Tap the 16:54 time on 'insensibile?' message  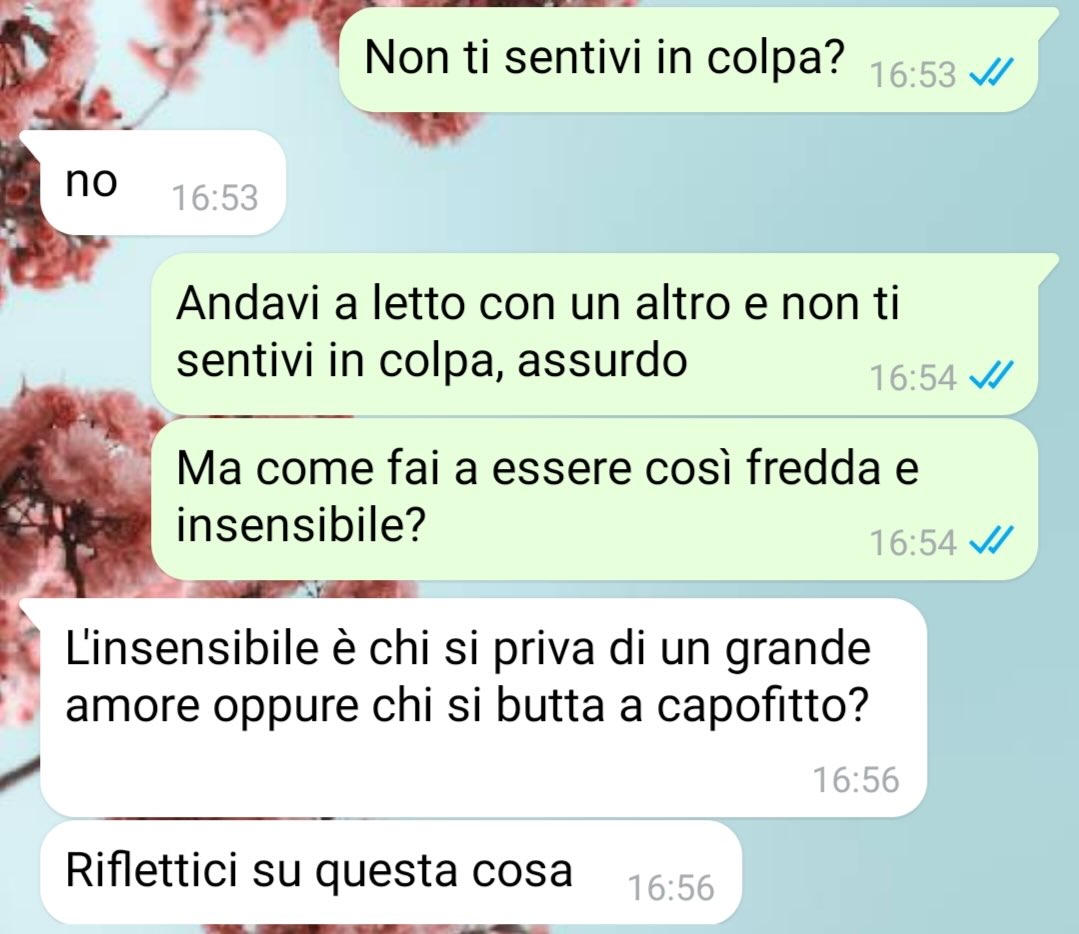(x=913, y=542)
